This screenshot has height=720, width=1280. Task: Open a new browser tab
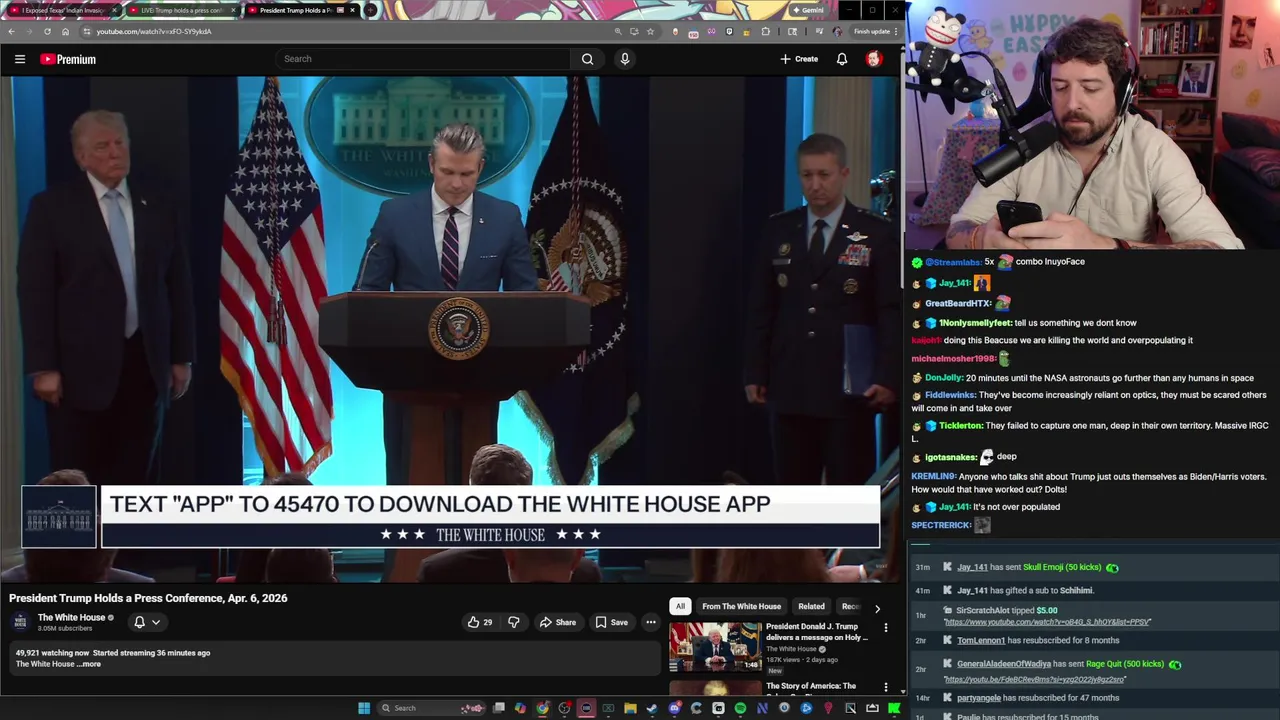pos(370,10)
